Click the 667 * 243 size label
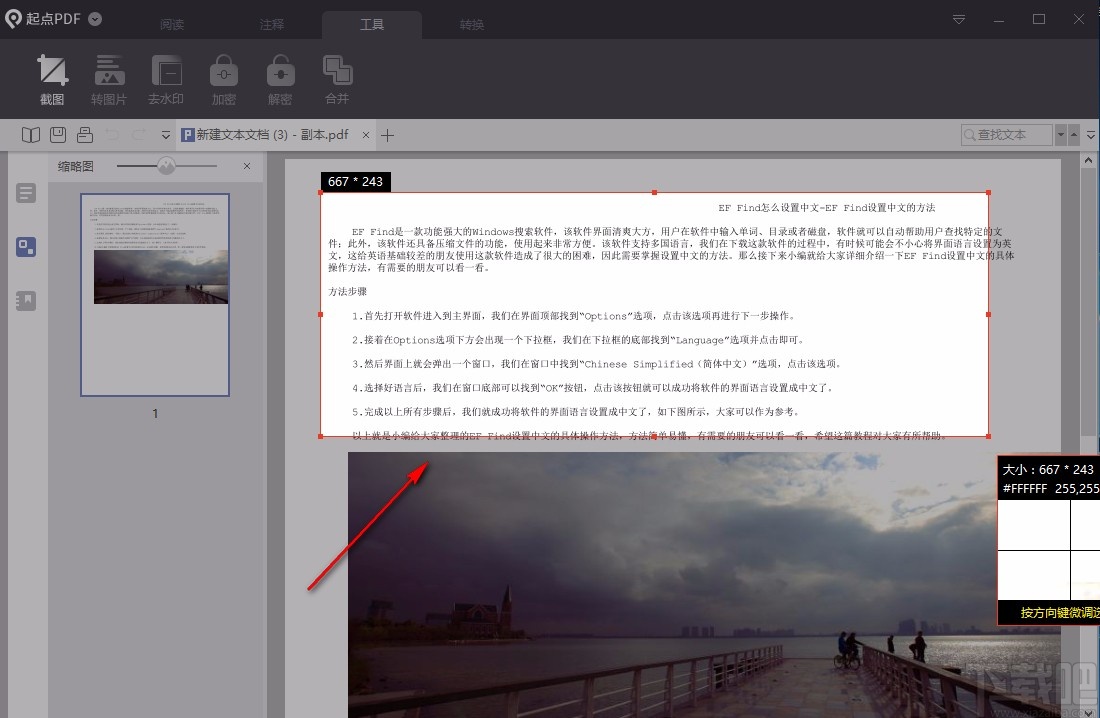Image resolution: width=1100 pixels, height=718 pixels. click(355, 182)
